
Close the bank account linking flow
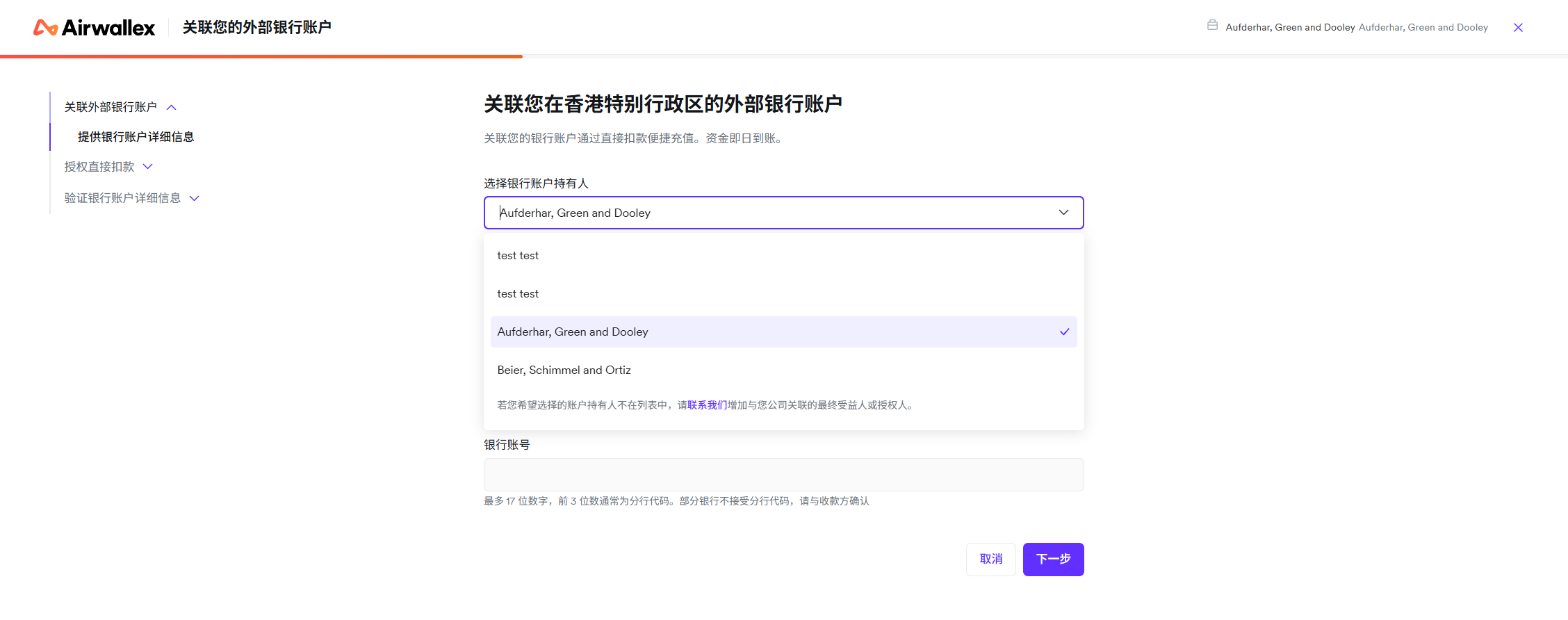click(1518, 28)
